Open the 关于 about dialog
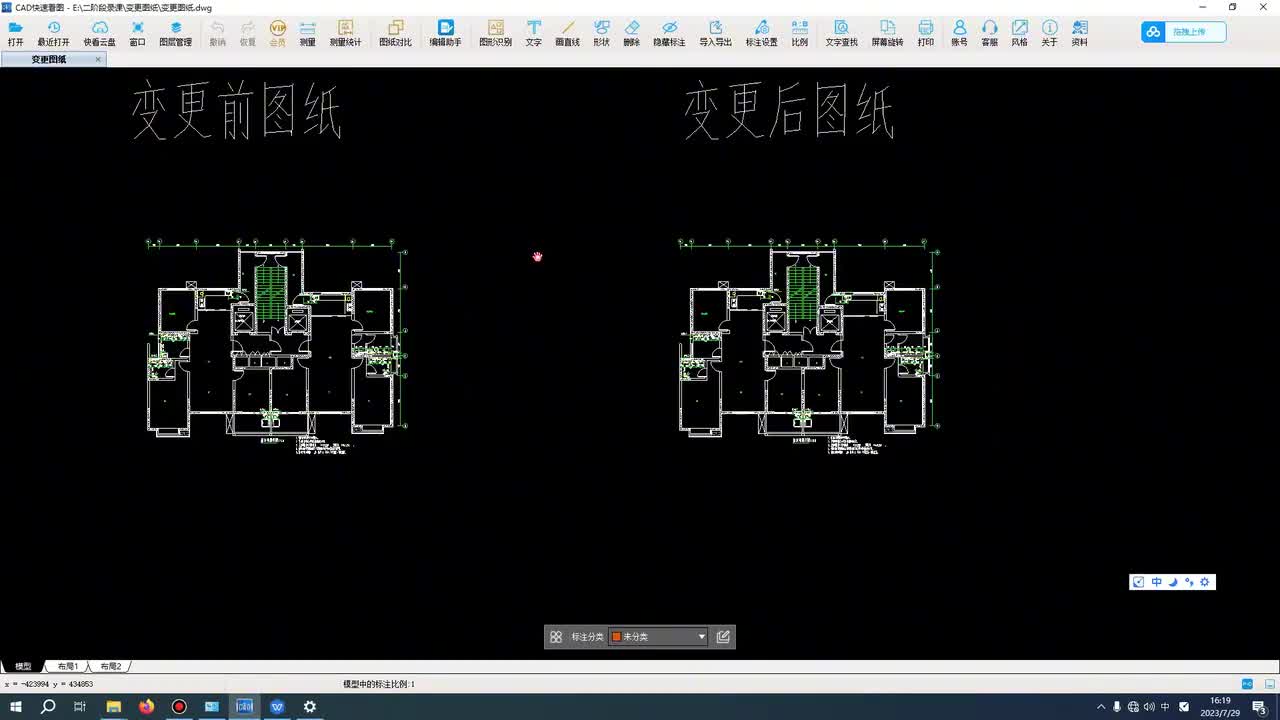1280x720 pixels. click(x=1050, y=33)
